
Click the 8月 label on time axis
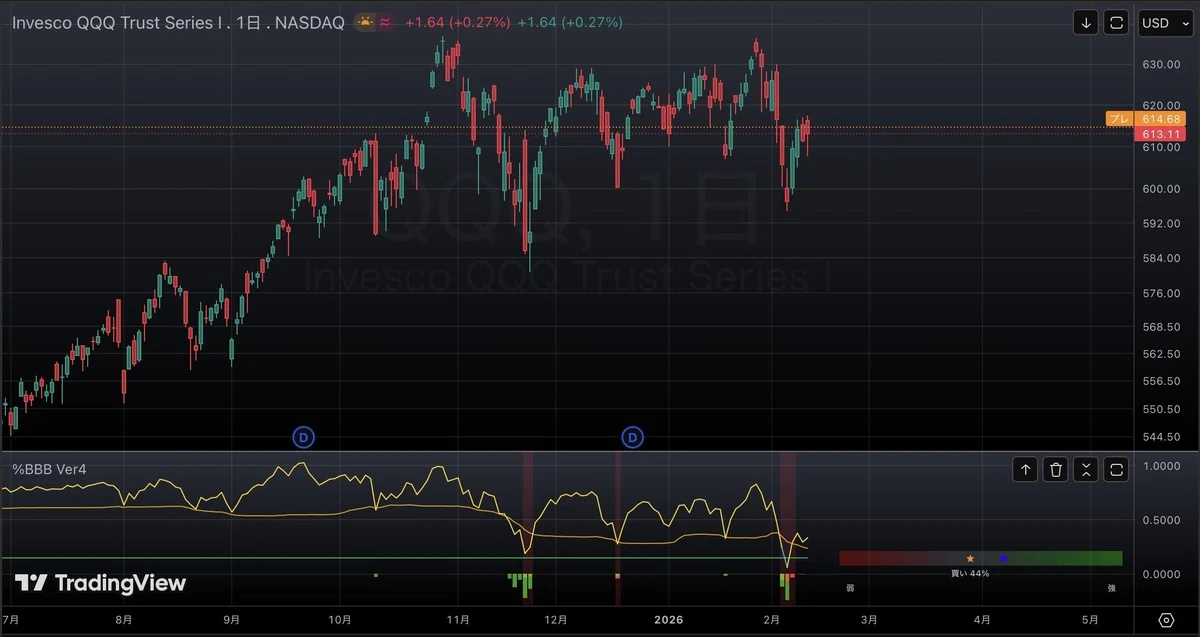point(124,620)
